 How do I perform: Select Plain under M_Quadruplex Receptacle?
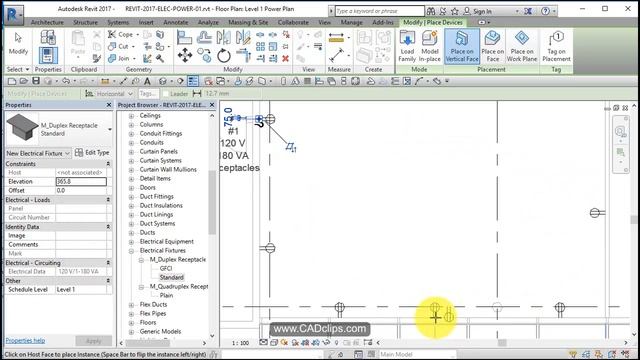166,296
